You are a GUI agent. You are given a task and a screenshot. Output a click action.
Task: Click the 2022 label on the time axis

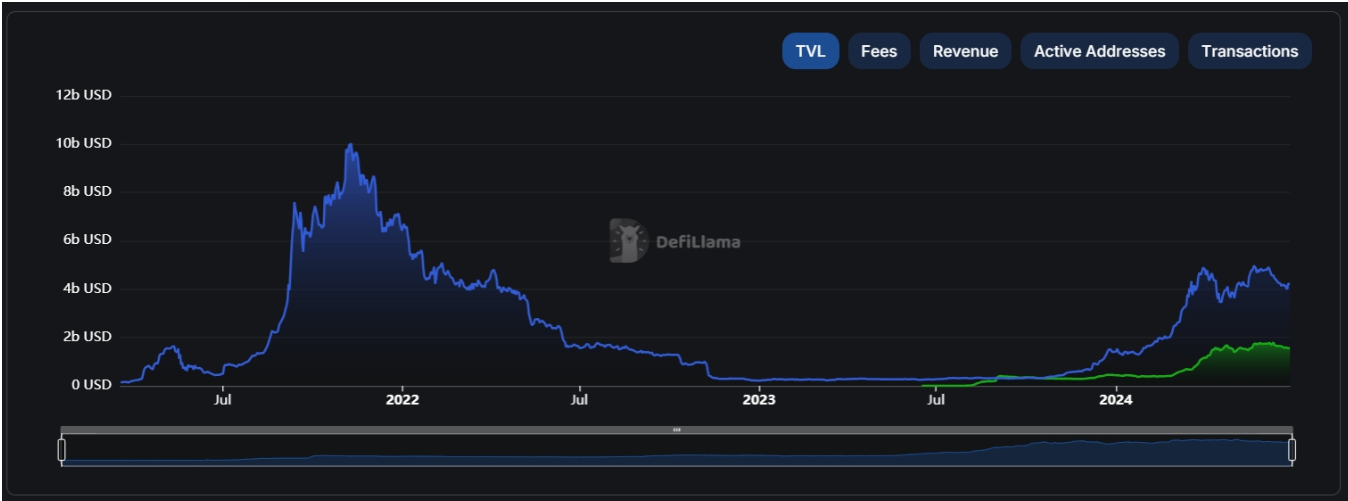402,400
